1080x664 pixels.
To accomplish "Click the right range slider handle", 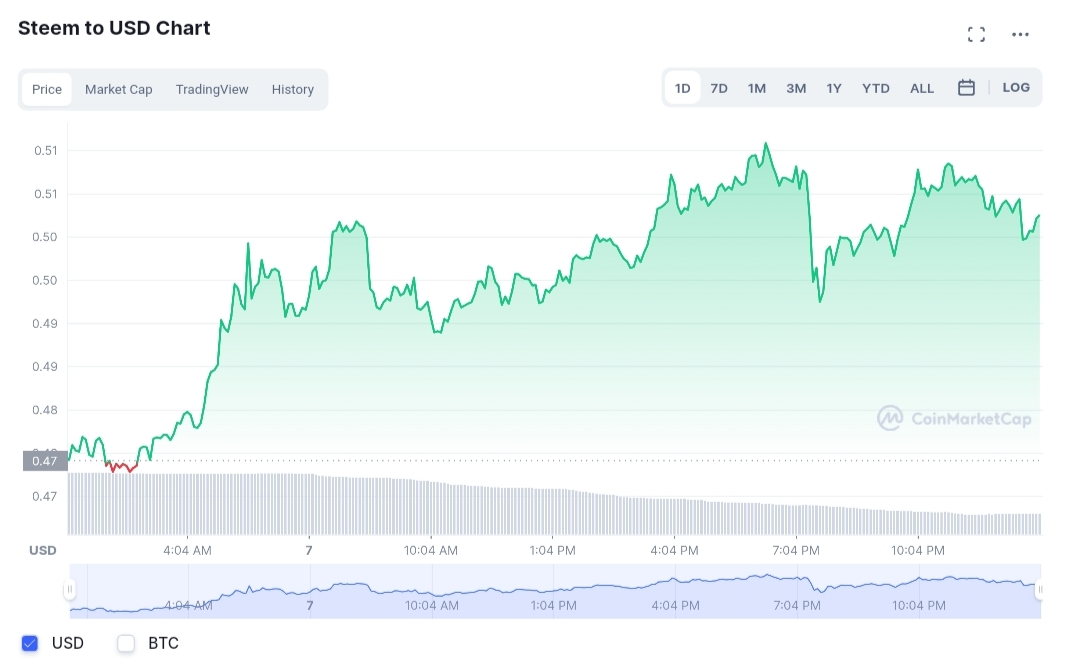I will click(x=1039, y=590).
